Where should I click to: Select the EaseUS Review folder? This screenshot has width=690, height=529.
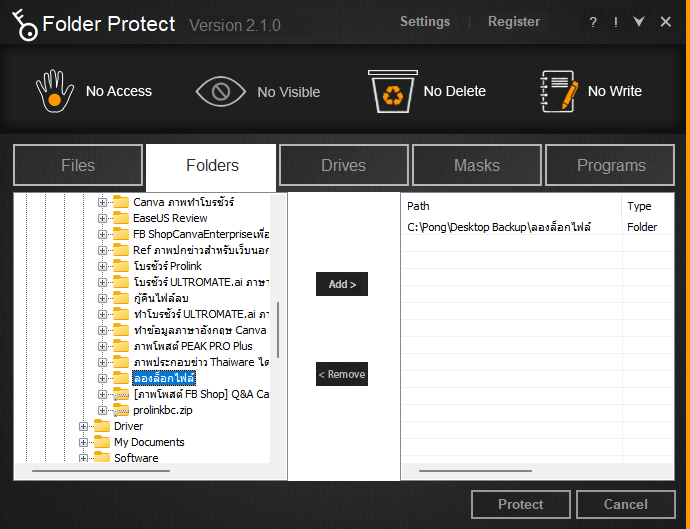[x=170, y=218]
